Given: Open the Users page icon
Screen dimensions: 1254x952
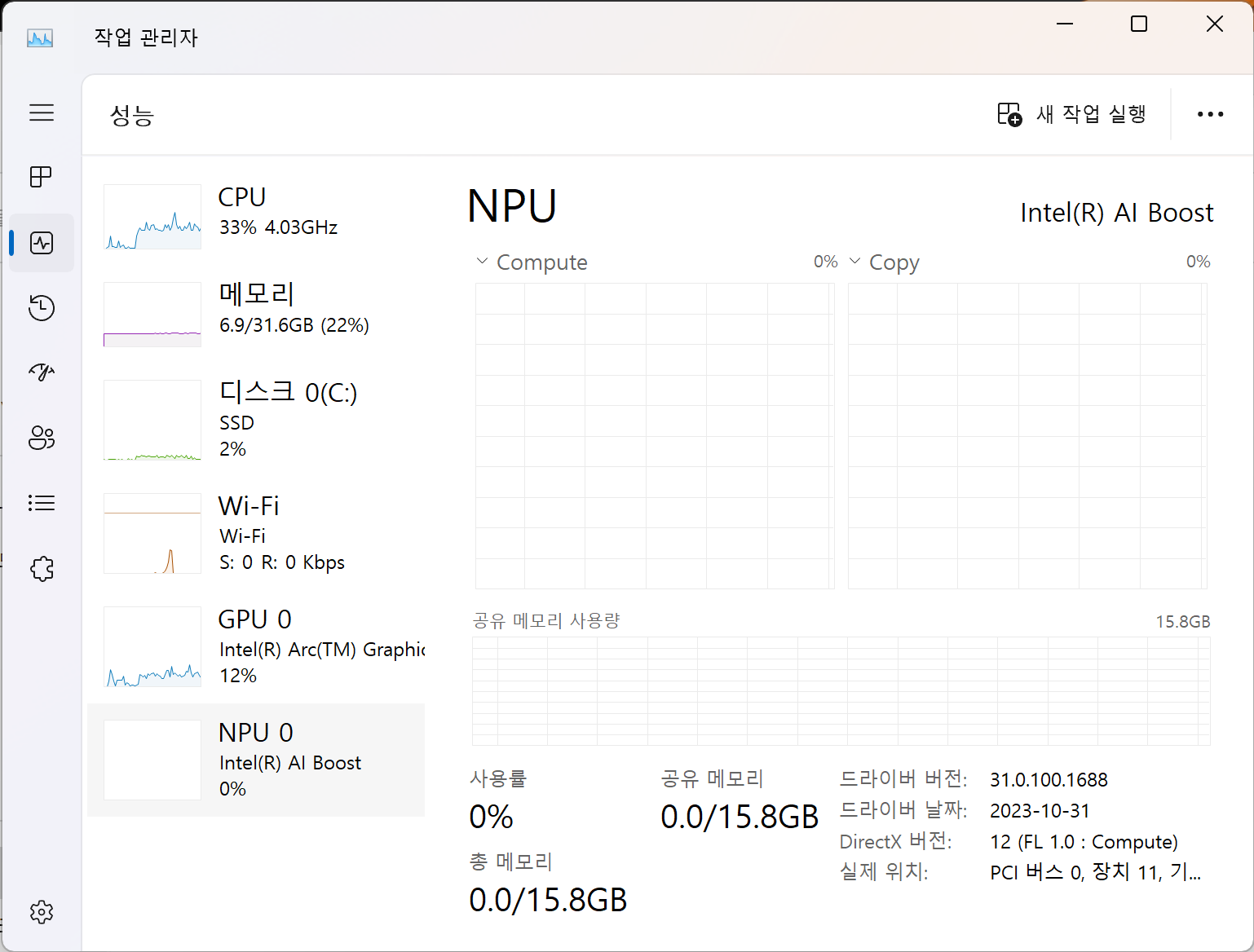Looking at the screenshot, I should pos(42,438).
